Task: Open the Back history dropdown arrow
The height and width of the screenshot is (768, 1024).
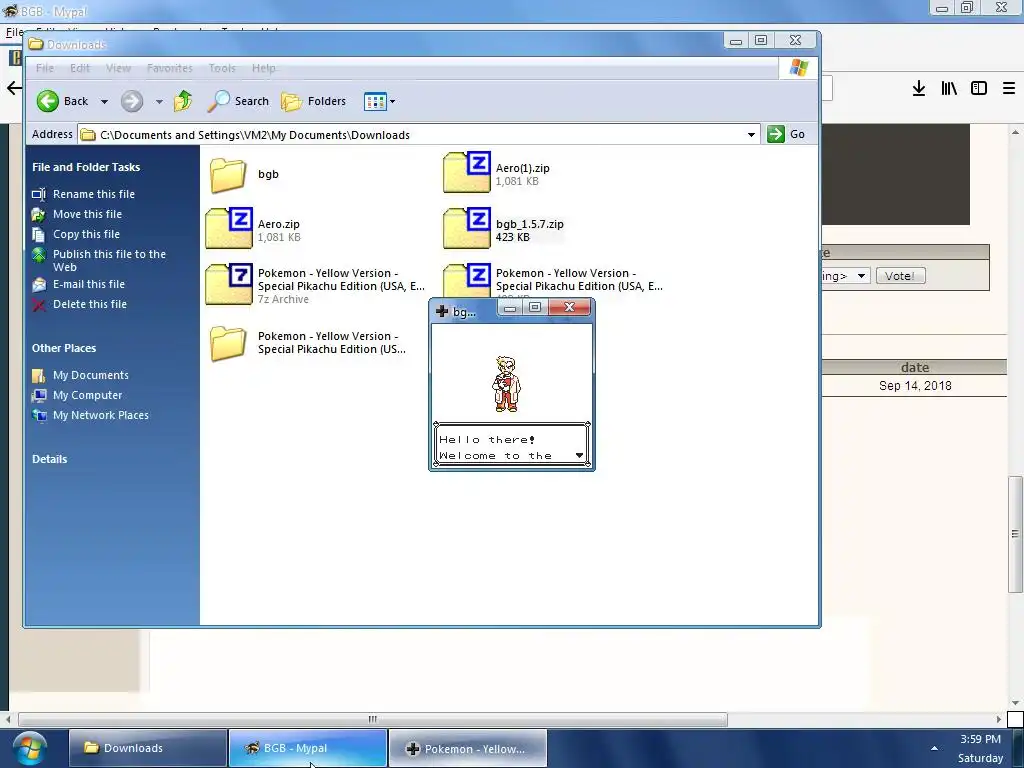Action: 104,102
